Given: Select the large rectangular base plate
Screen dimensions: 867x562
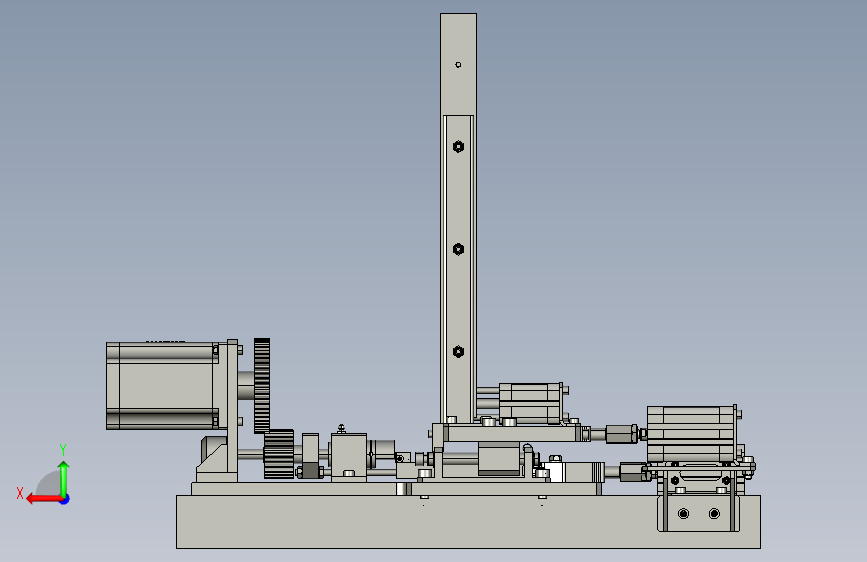Looking at the screenshot, I should click(x=468, y=522).
